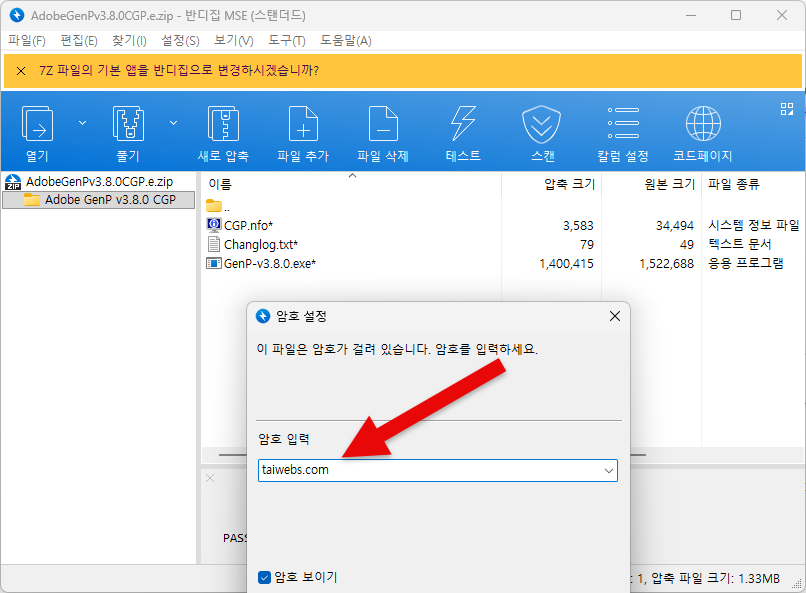The height and width of the screenshot is (593, 806).
Task: Open the 찾기(I) menu
Action: tap(129, 41)
